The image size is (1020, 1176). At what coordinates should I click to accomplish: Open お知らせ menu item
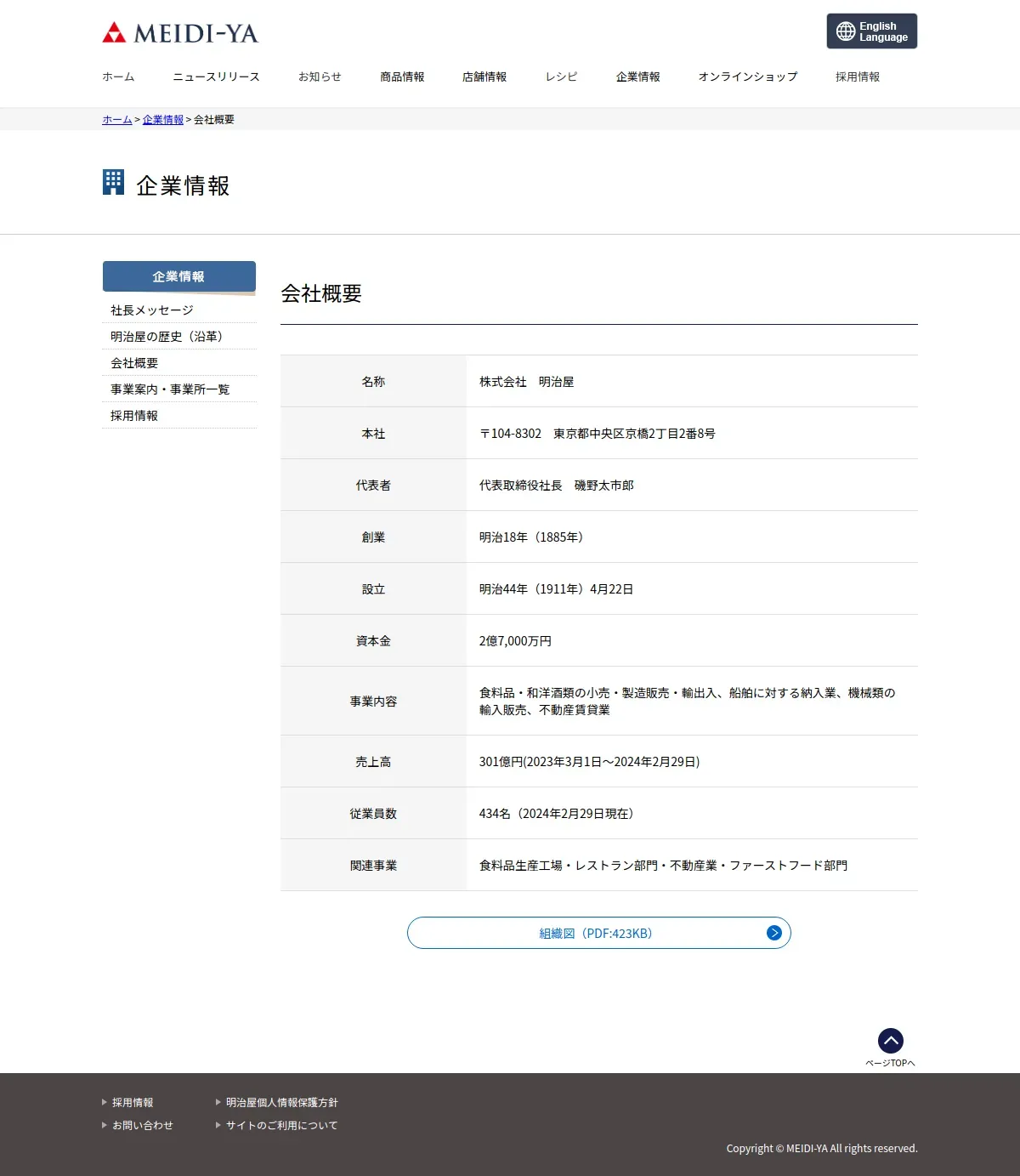[x=320, y=77]
